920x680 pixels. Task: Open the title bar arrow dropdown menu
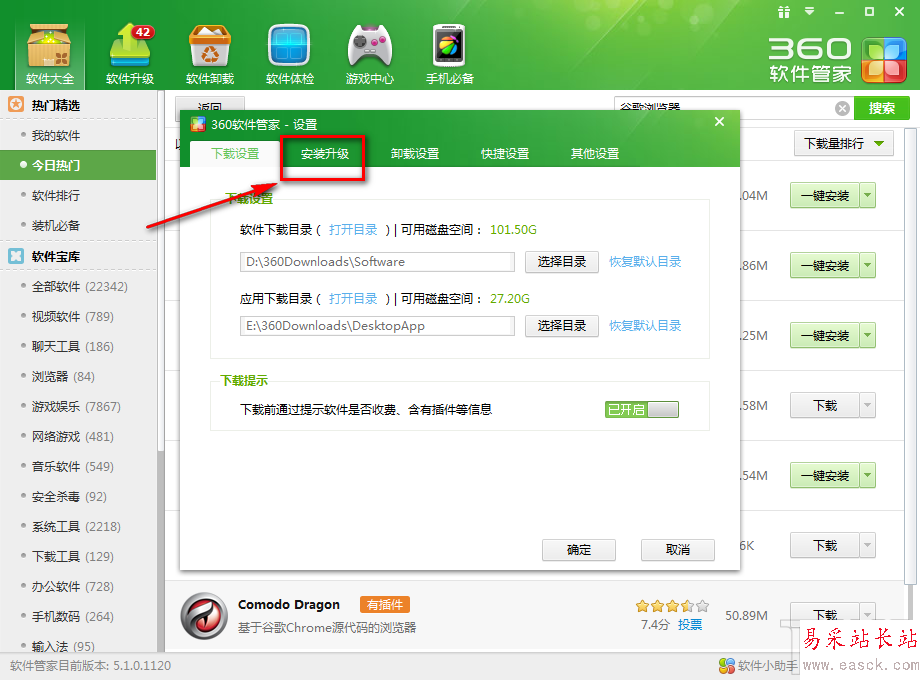809,13
